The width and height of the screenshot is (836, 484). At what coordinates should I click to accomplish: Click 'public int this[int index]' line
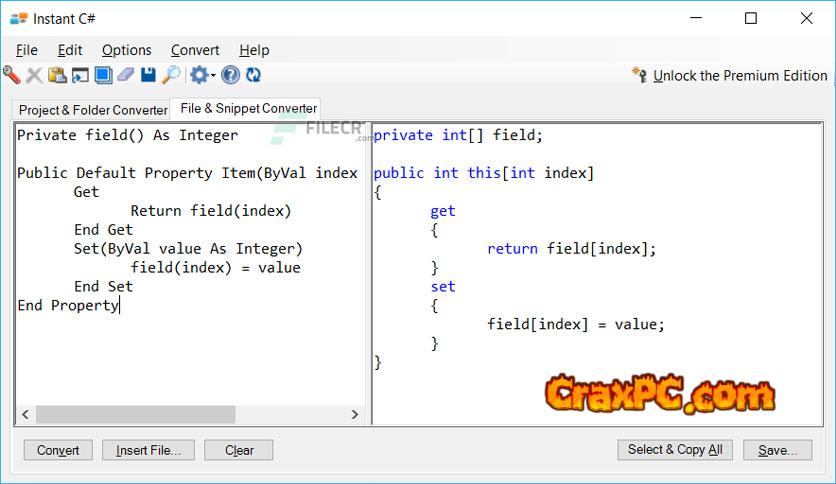(x=484, y=173)
